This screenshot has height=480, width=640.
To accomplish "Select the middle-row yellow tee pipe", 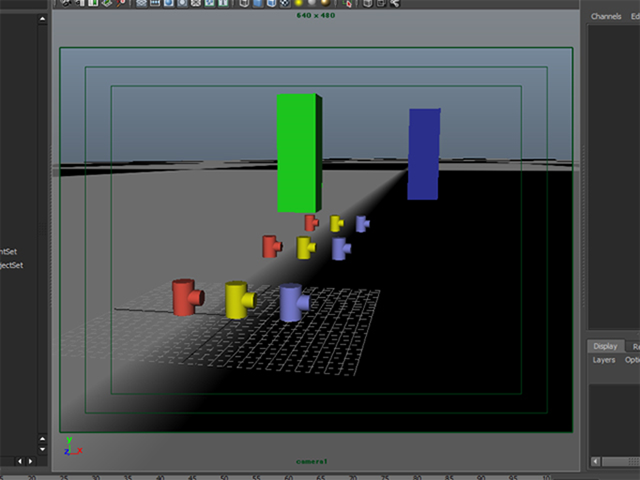I will coord(306,247).
